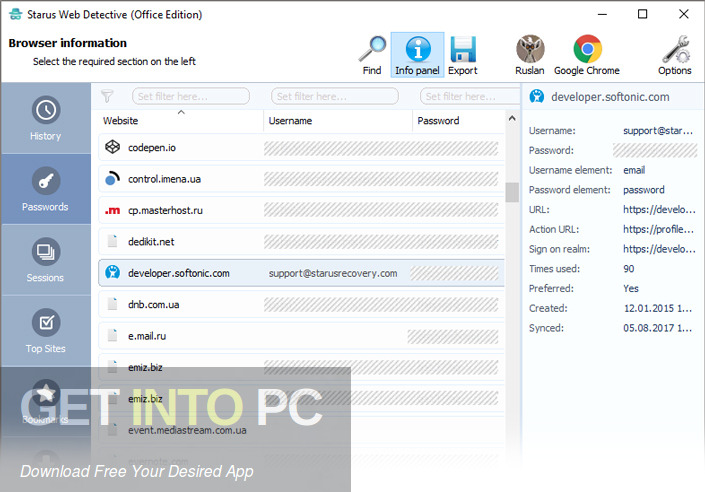Click username support@starusrecovery.com cell
This screenshot has width=705, height=492.
click(x=333, y=273)
